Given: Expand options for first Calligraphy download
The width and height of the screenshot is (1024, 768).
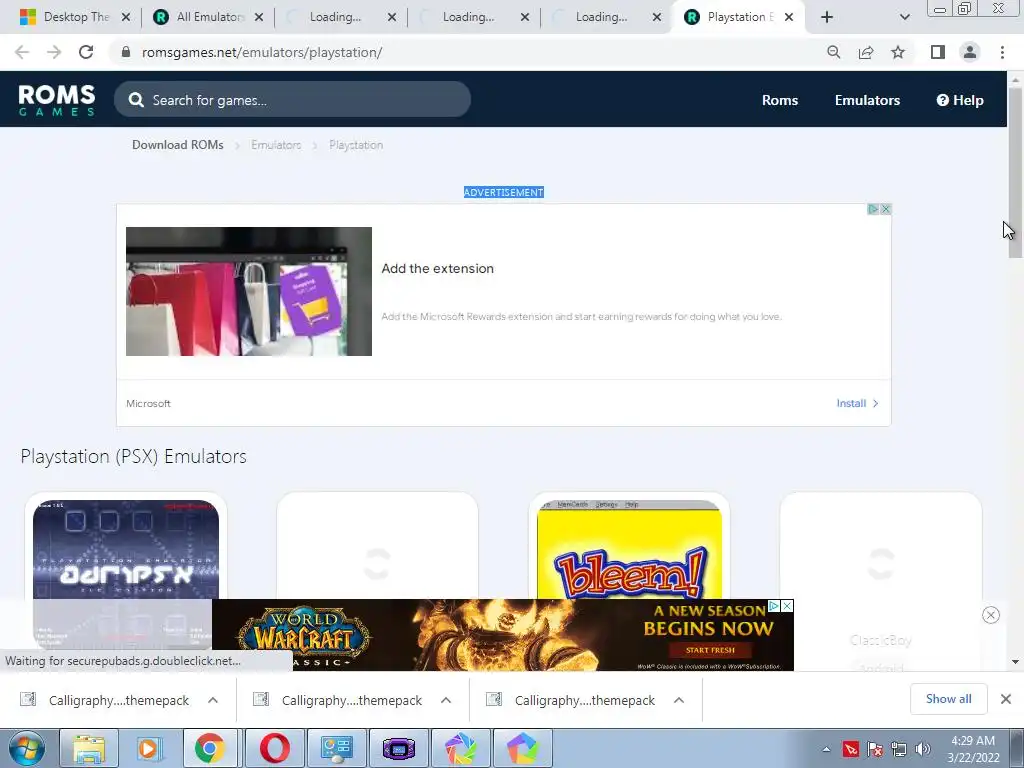Looking at the screenshot, I should pyautogui.click(x=213, y=700).
